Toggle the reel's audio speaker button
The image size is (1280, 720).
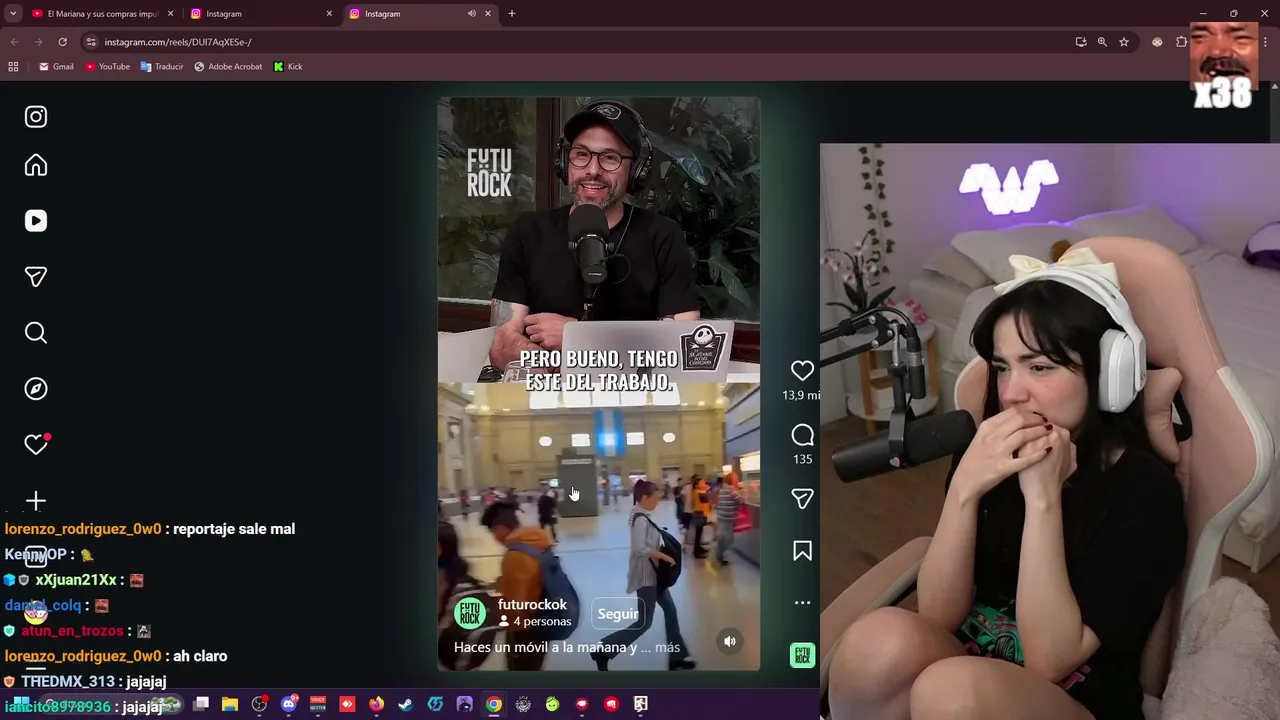730,642
